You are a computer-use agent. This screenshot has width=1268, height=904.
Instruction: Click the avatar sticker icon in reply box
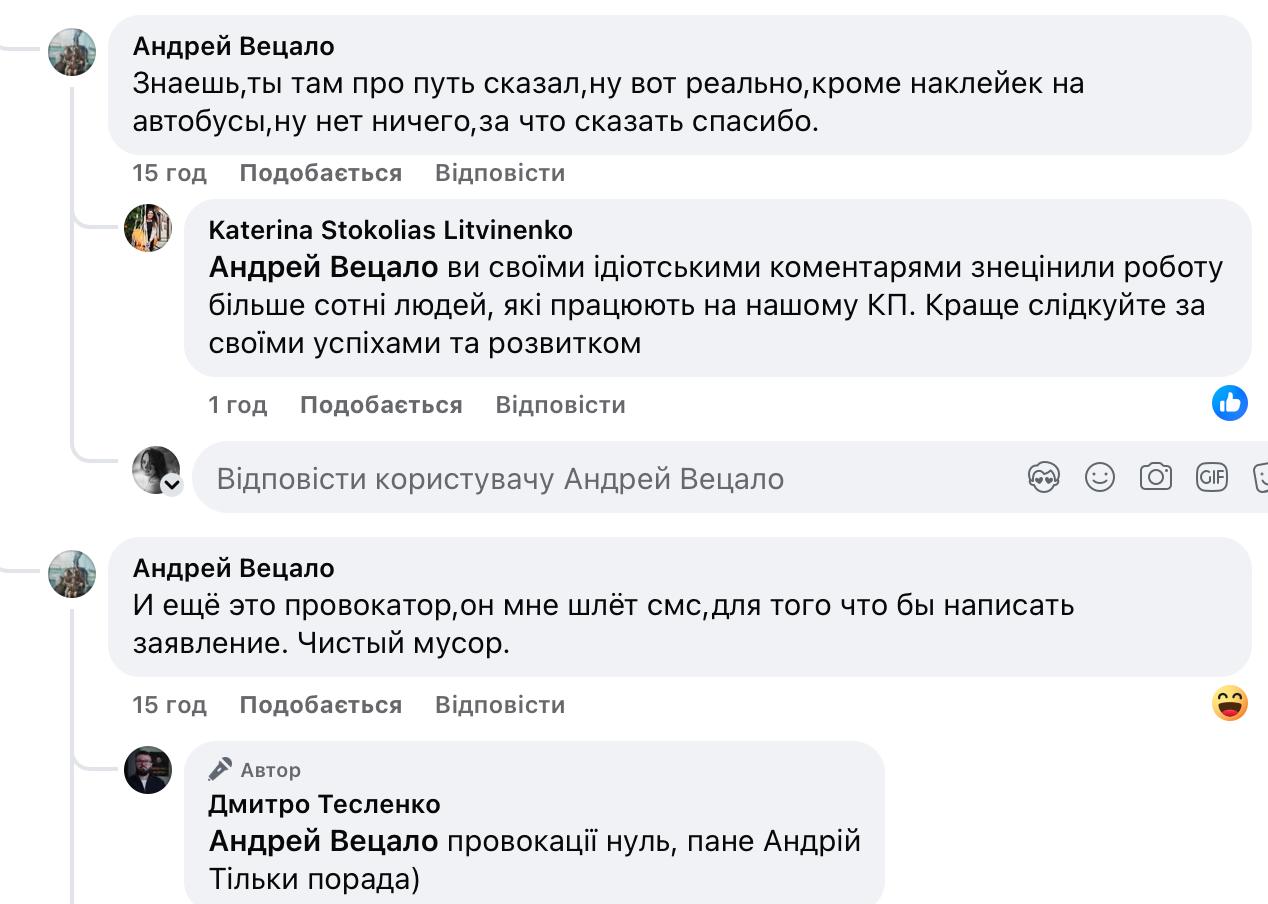coord(1043,478)
